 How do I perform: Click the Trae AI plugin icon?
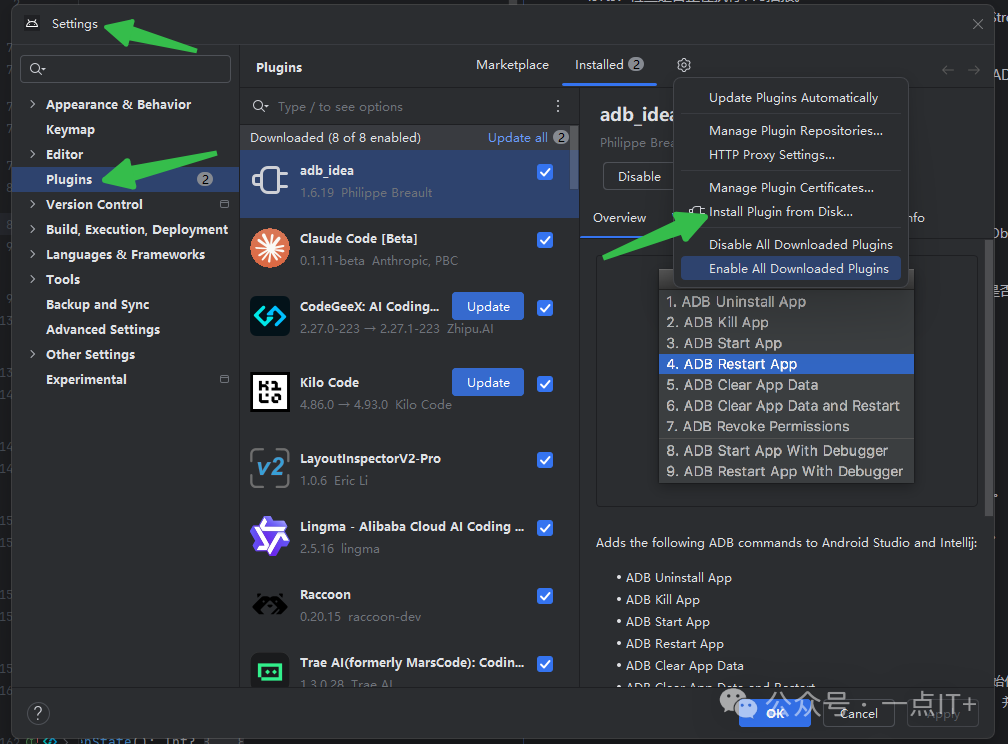[x=269, y=671]
